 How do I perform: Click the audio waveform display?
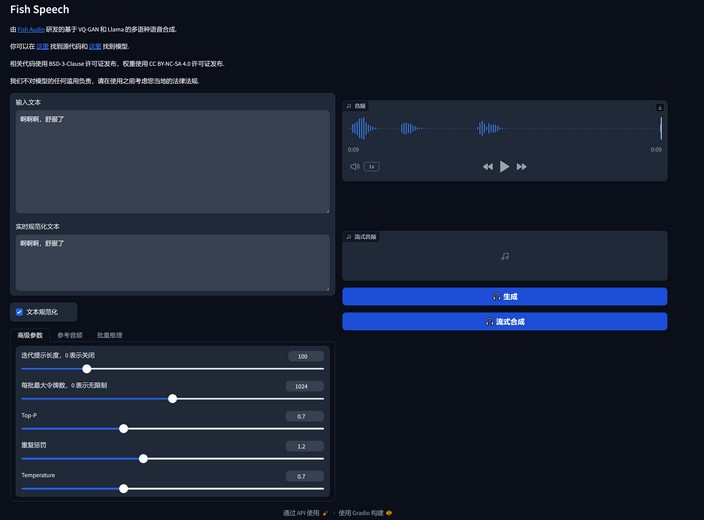[x=505, y=128]
